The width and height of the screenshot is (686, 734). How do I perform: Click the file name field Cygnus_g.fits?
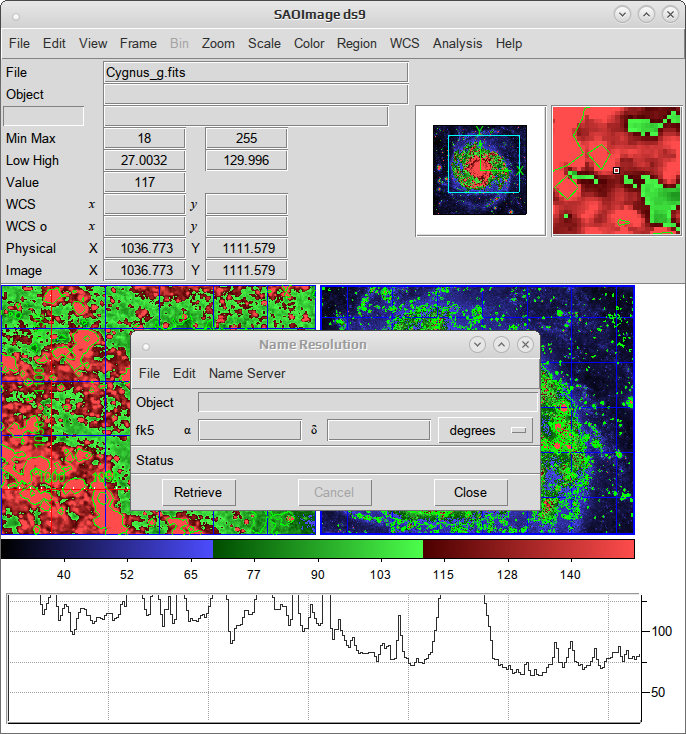(256, 73)
